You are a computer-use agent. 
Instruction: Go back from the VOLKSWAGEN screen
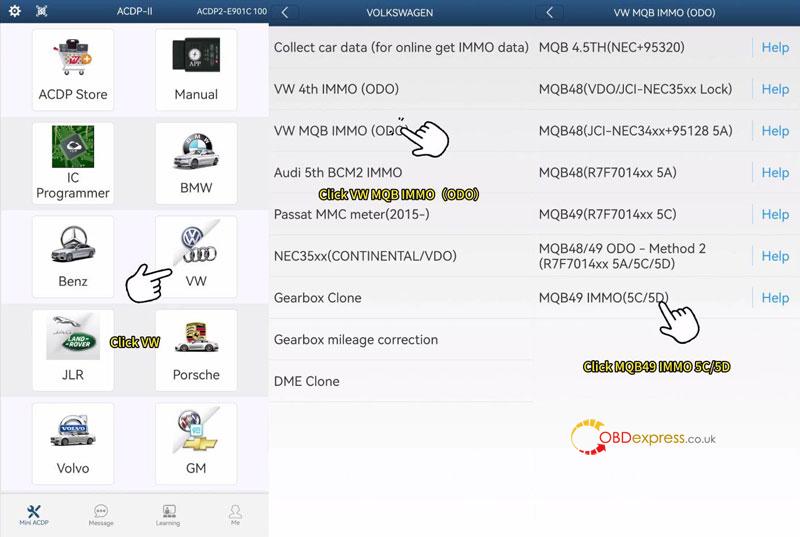coord(285,12)
